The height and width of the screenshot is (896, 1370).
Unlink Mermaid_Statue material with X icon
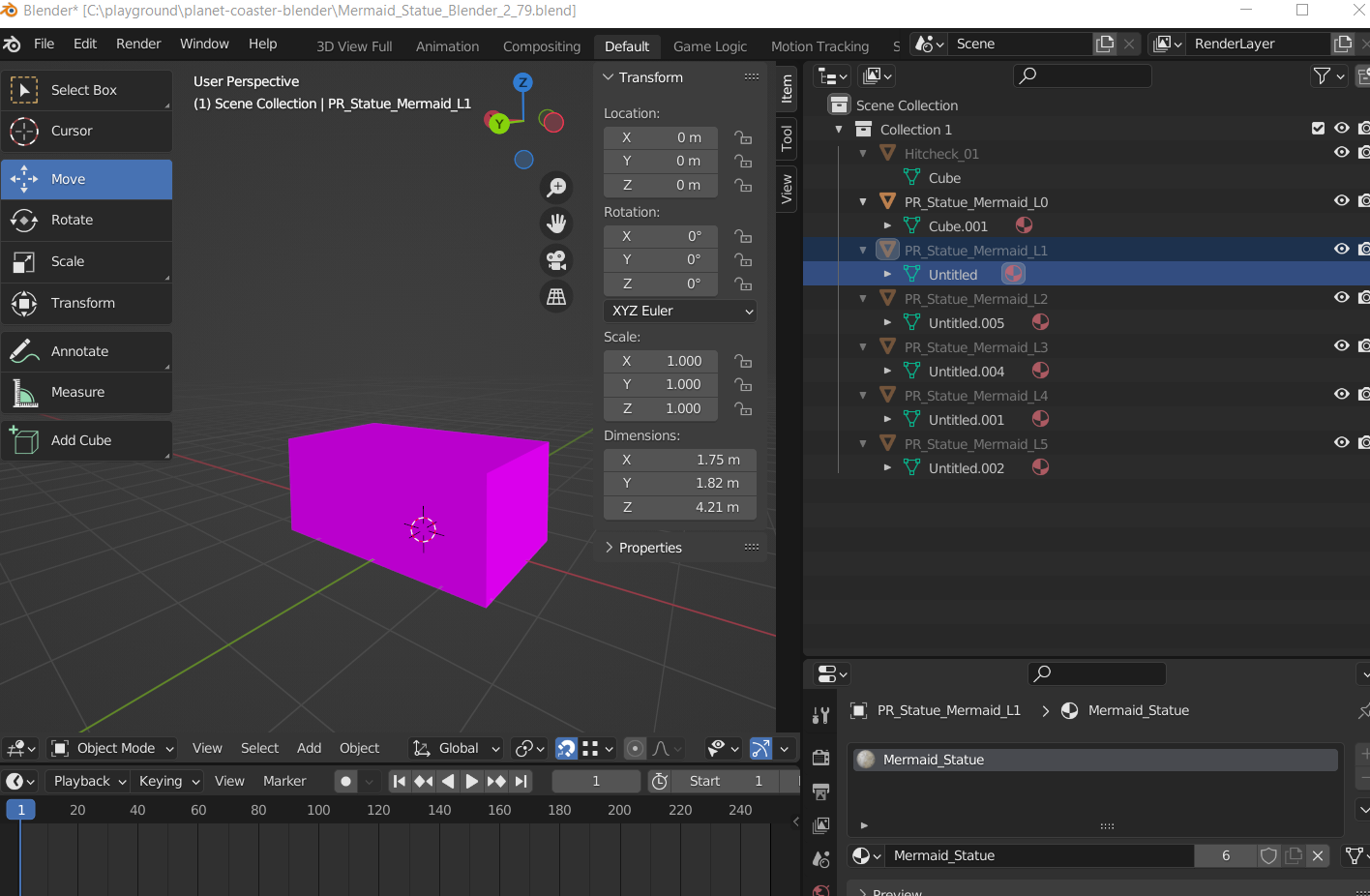tap(1317, 855)
